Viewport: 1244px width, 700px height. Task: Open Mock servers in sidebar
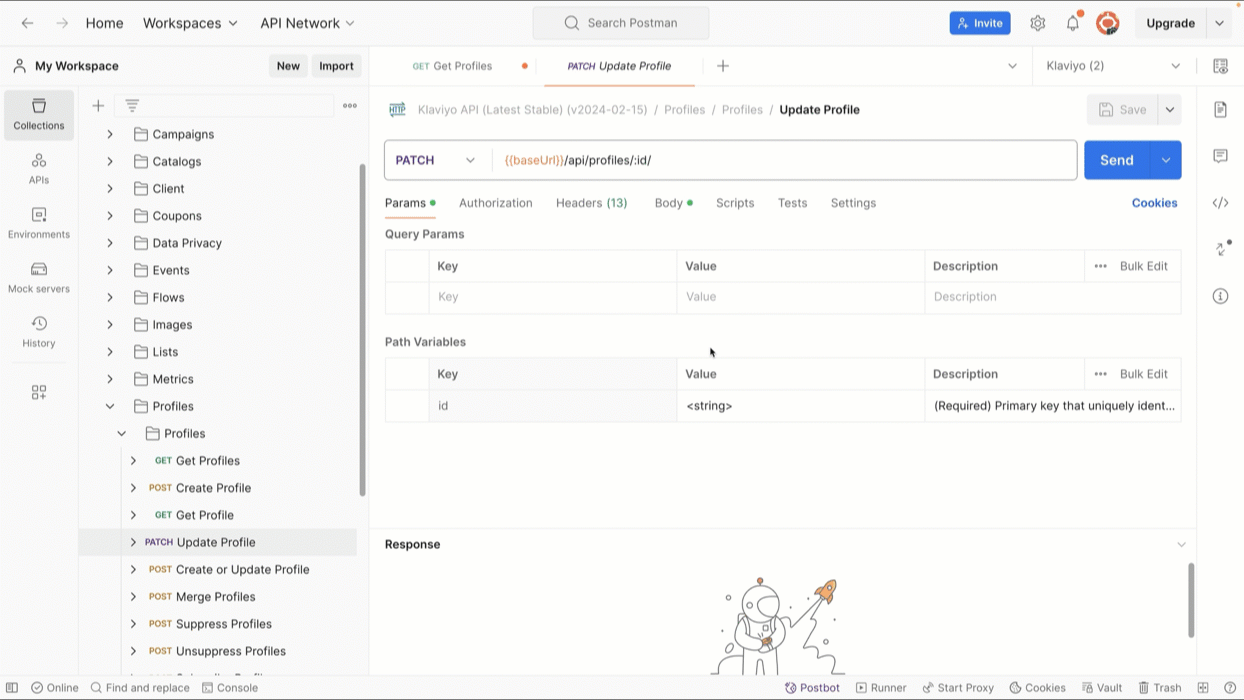39,277
